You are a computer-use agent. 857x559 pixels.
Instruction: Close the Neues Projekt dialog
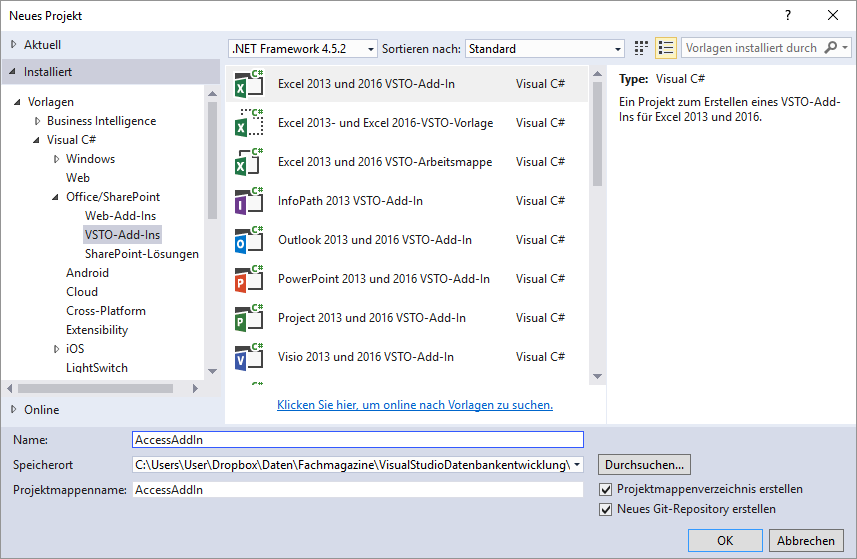(832, 15)
